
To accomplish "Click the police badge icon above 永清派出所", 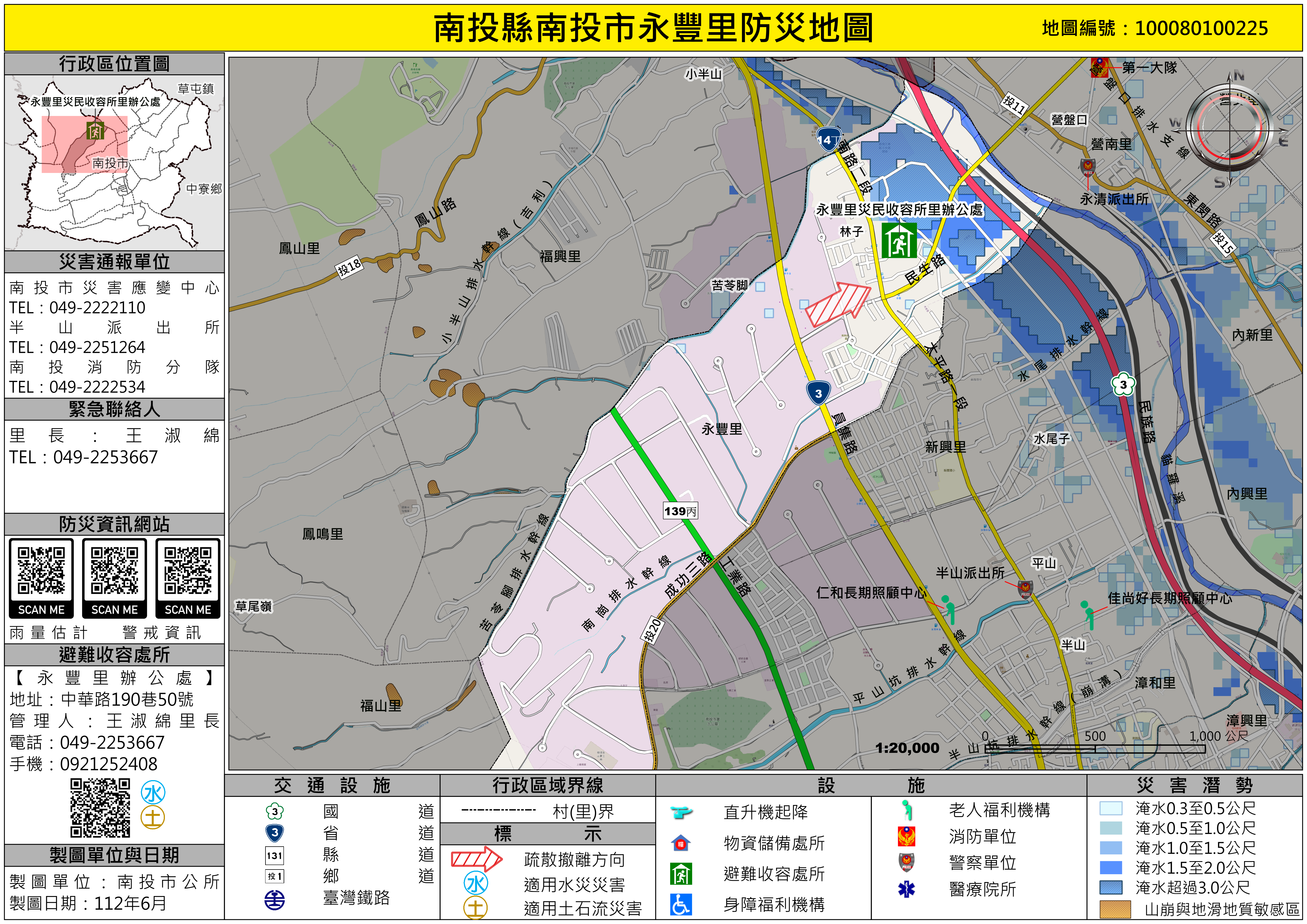I will point(1088,167).
